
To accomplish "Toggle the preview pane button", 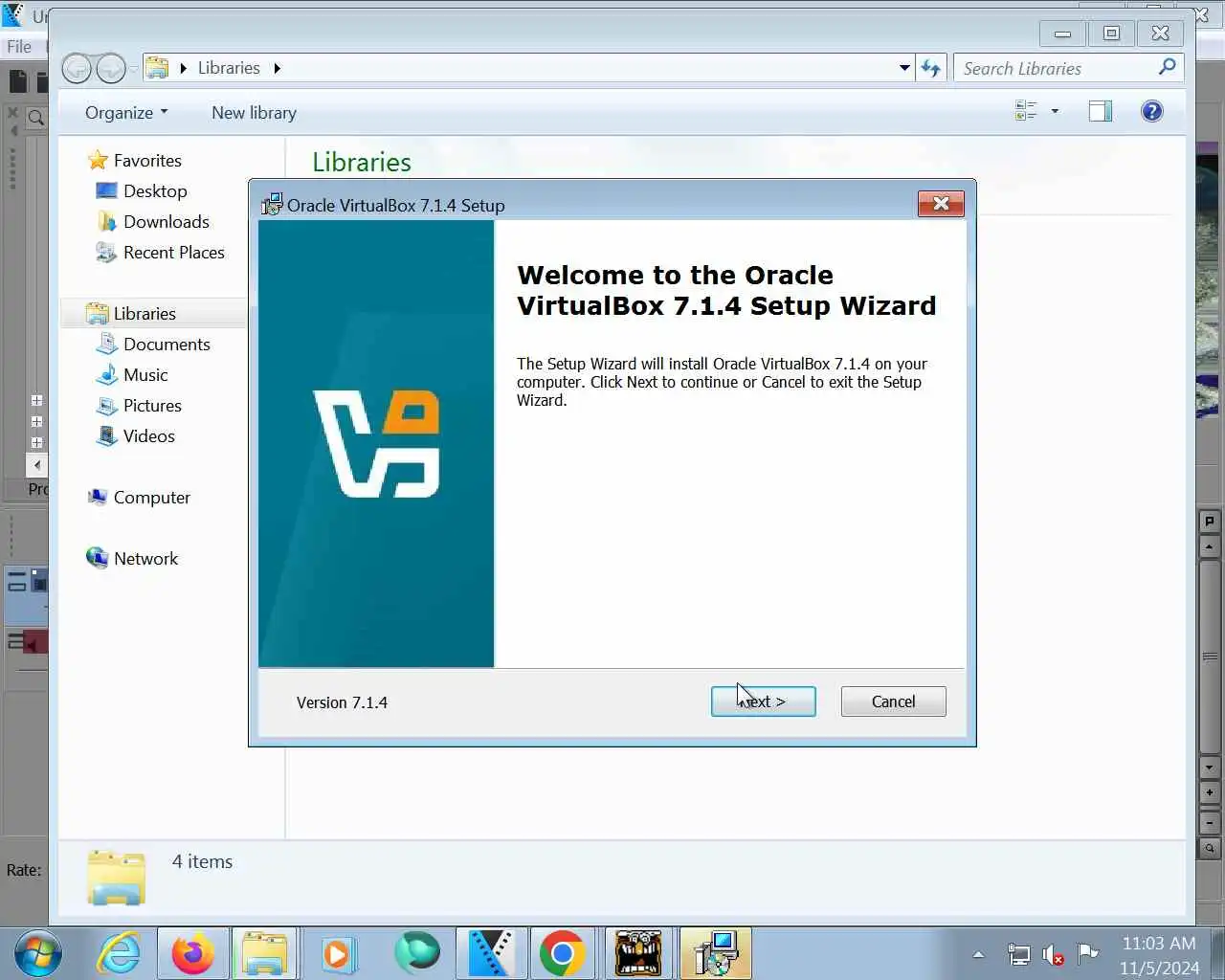I will [1101, 111].
